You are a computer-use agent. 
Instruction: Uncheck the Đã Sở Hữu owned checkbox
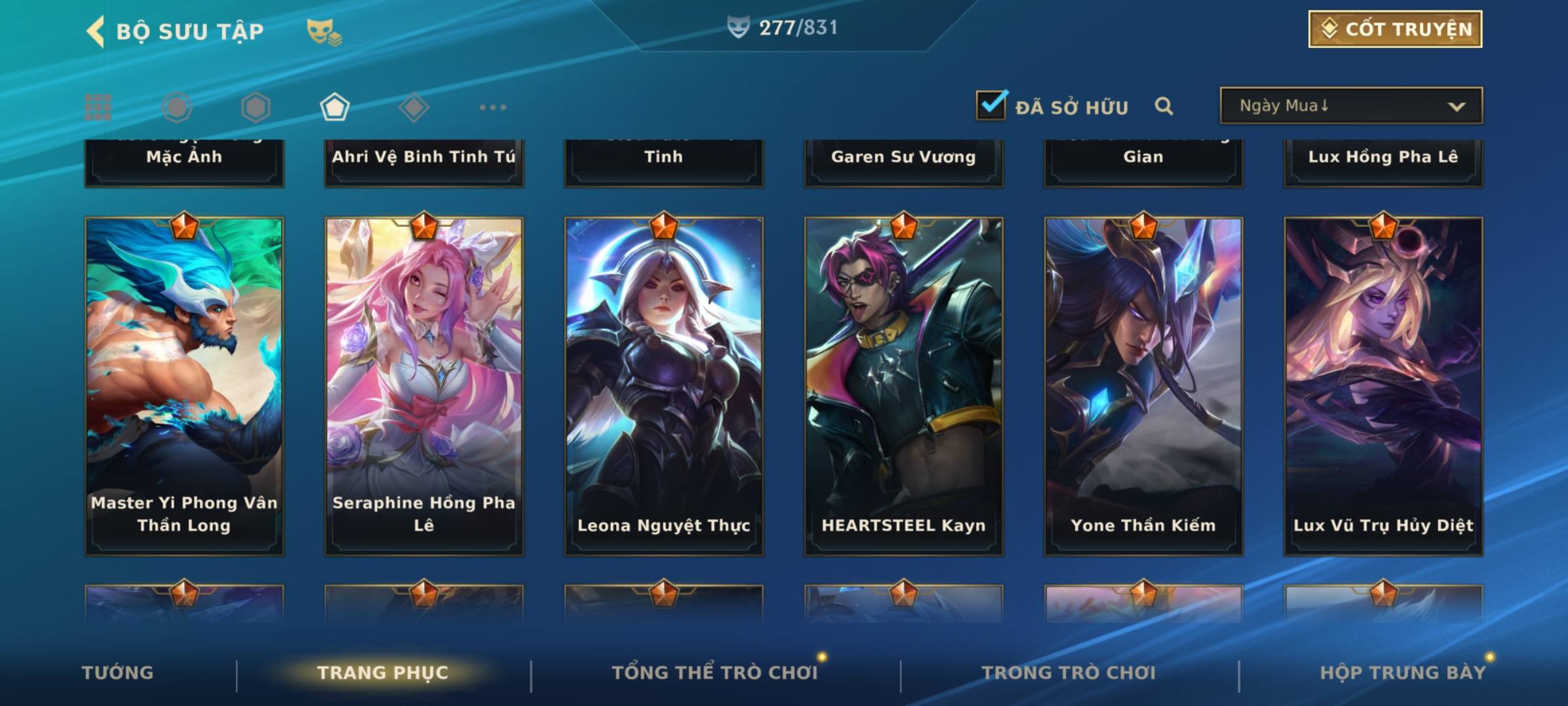(x=991, y=105)
